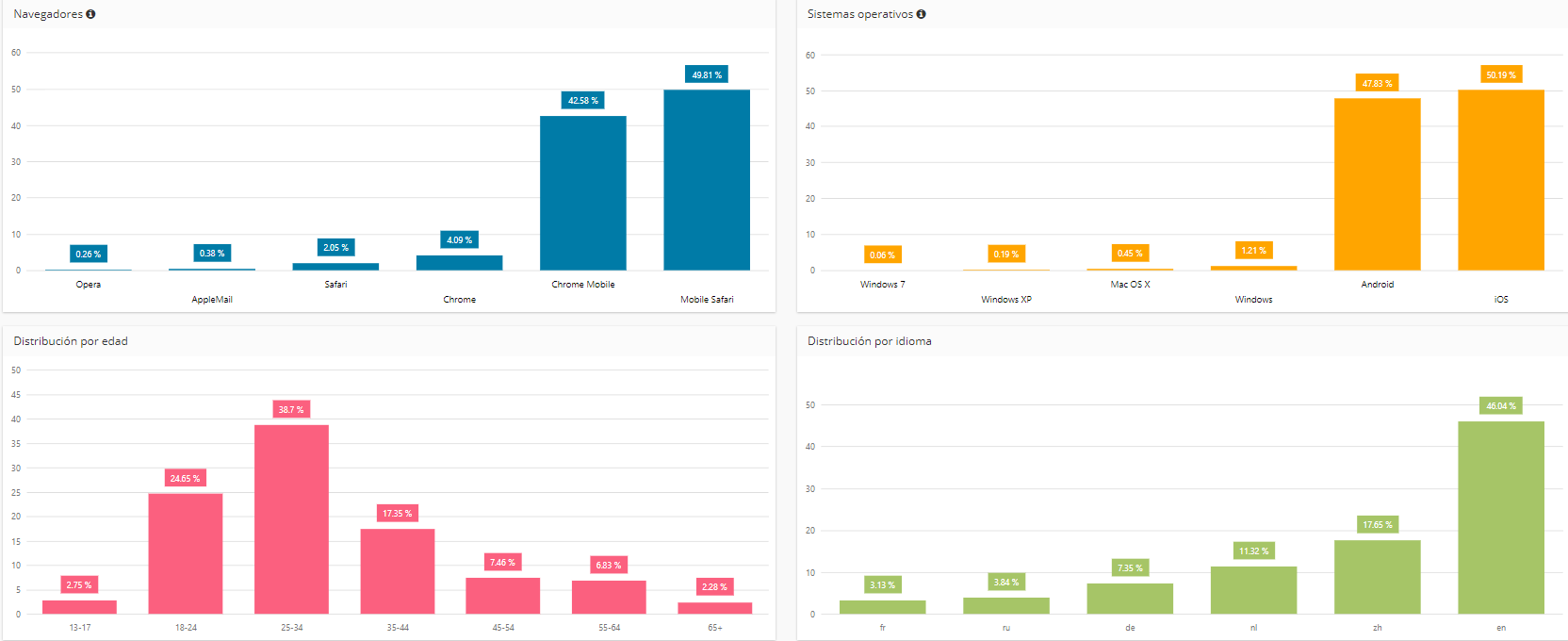Click the 'nl' language bar
This screenshot has width=1568, height=641.
click(x=1254, y=590)
